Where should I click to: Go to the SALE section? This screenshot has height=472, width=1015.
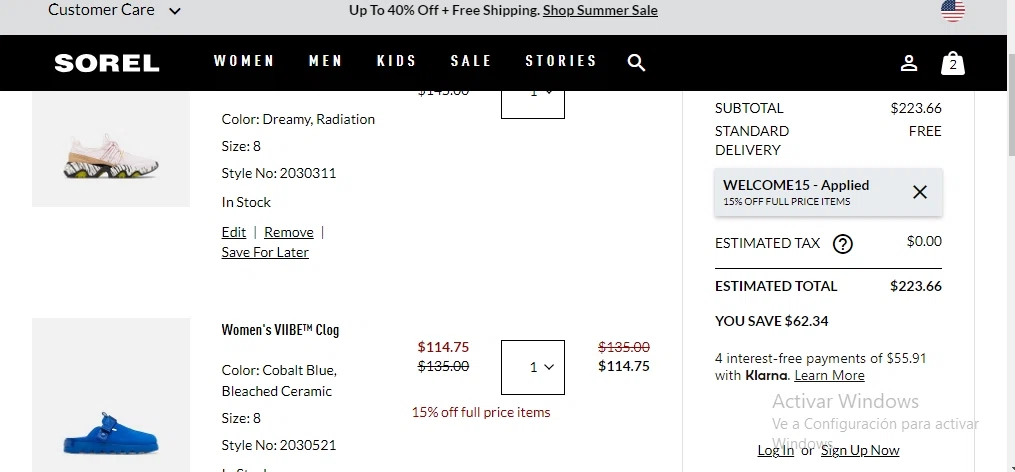471,61
